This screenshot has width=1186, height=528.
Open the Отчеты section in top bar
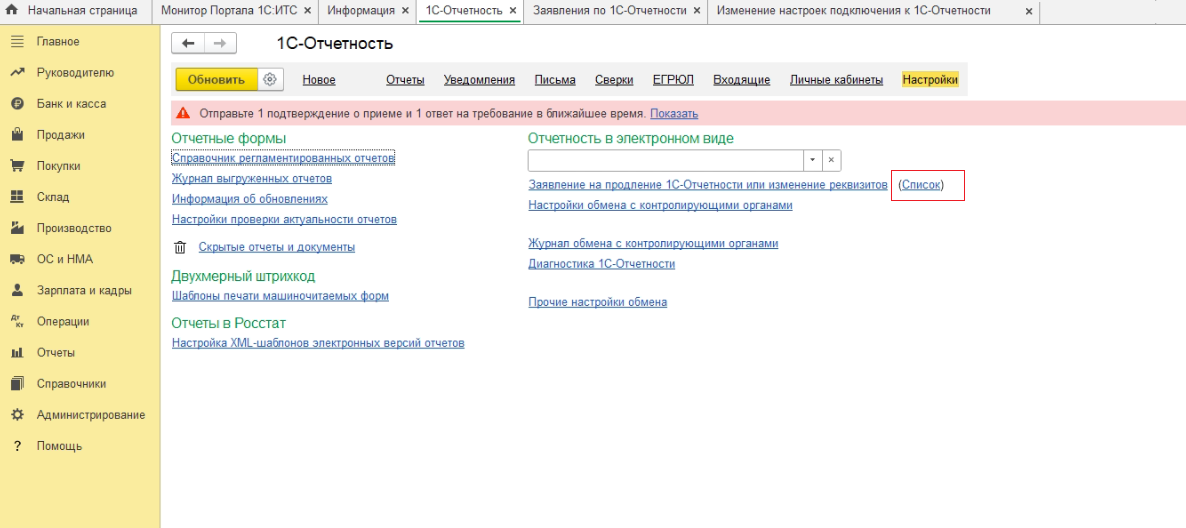coord(405,79)
